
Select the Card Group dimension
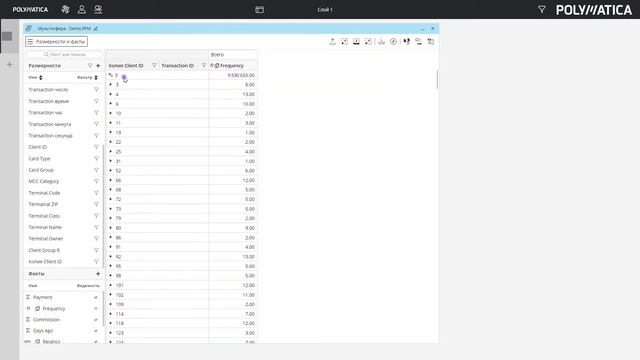click(41, 170)
